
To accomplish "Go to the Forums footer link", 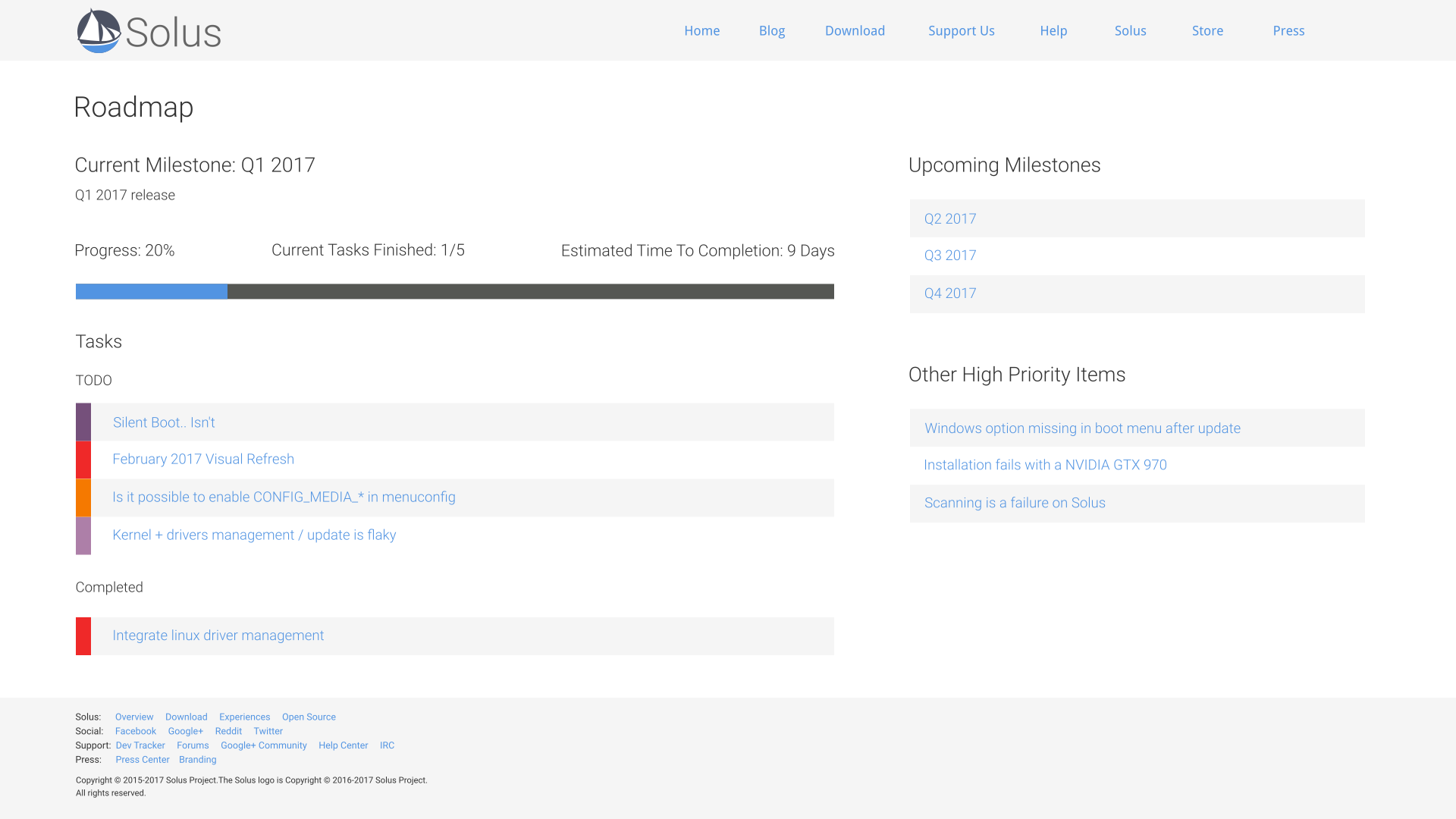I will pyautogui.click(x=193, y=745).
